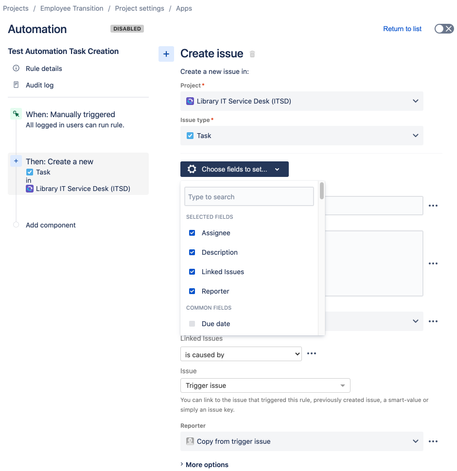Check the Due date field checkbox

pyautogui.click(x=192, y=324)
